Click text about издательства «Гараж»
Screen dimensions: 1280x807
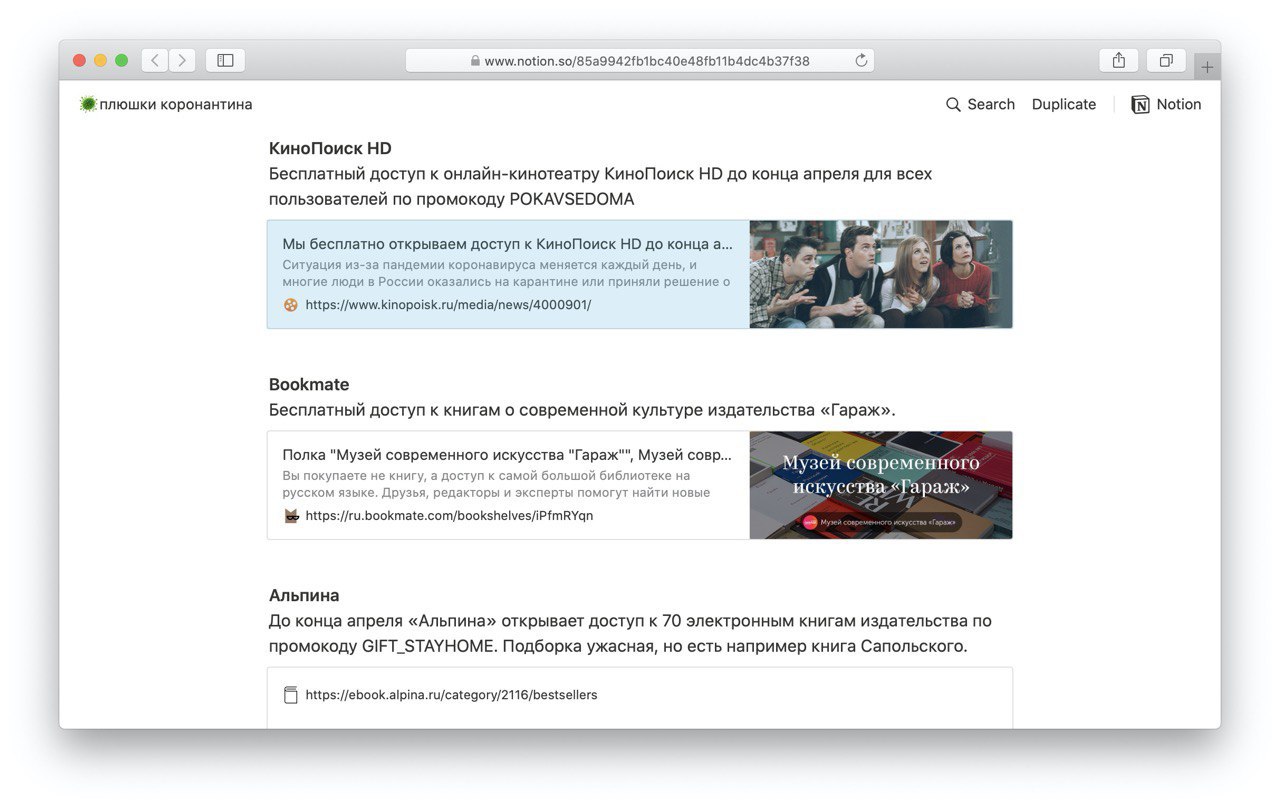click(x=582, y=410)
